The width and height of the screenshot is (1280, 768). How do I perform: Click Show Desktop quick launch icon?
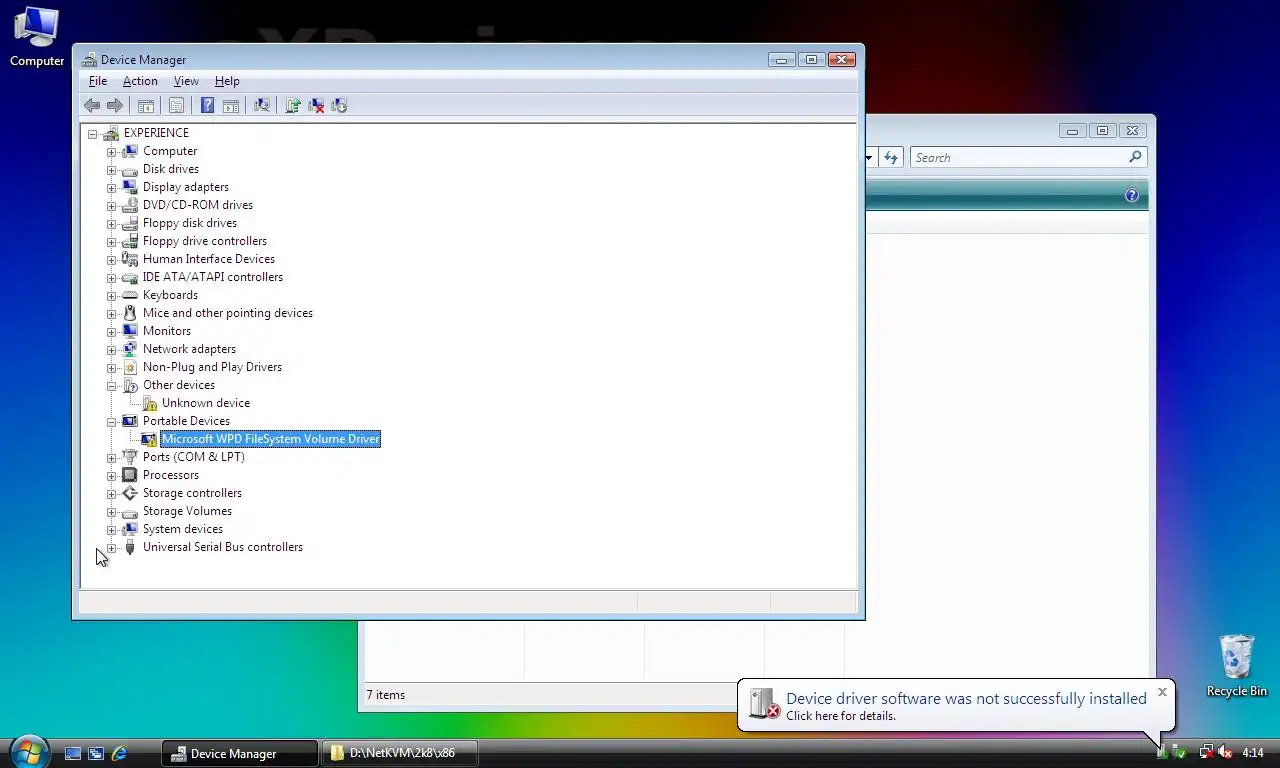(73, 753)
